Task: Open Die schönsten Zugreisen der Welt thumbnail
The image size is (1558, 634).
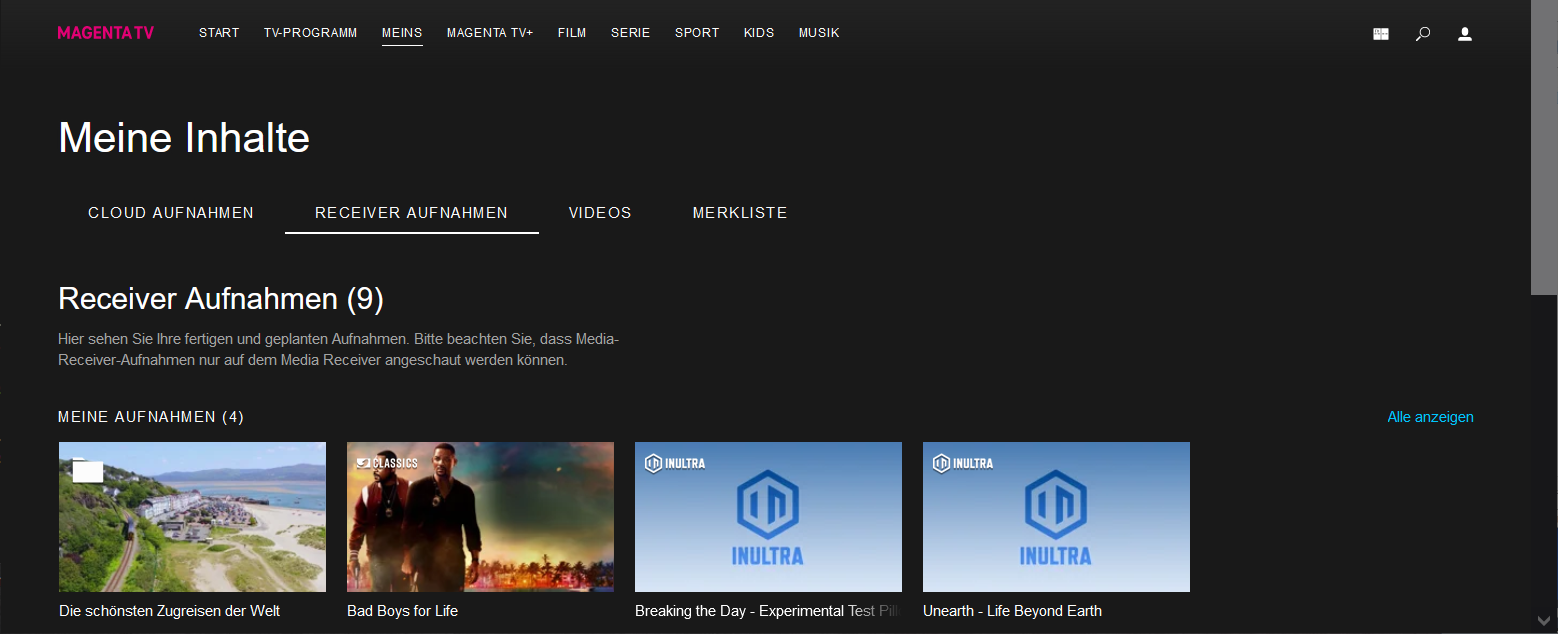Action: click(x=192, y=517)
